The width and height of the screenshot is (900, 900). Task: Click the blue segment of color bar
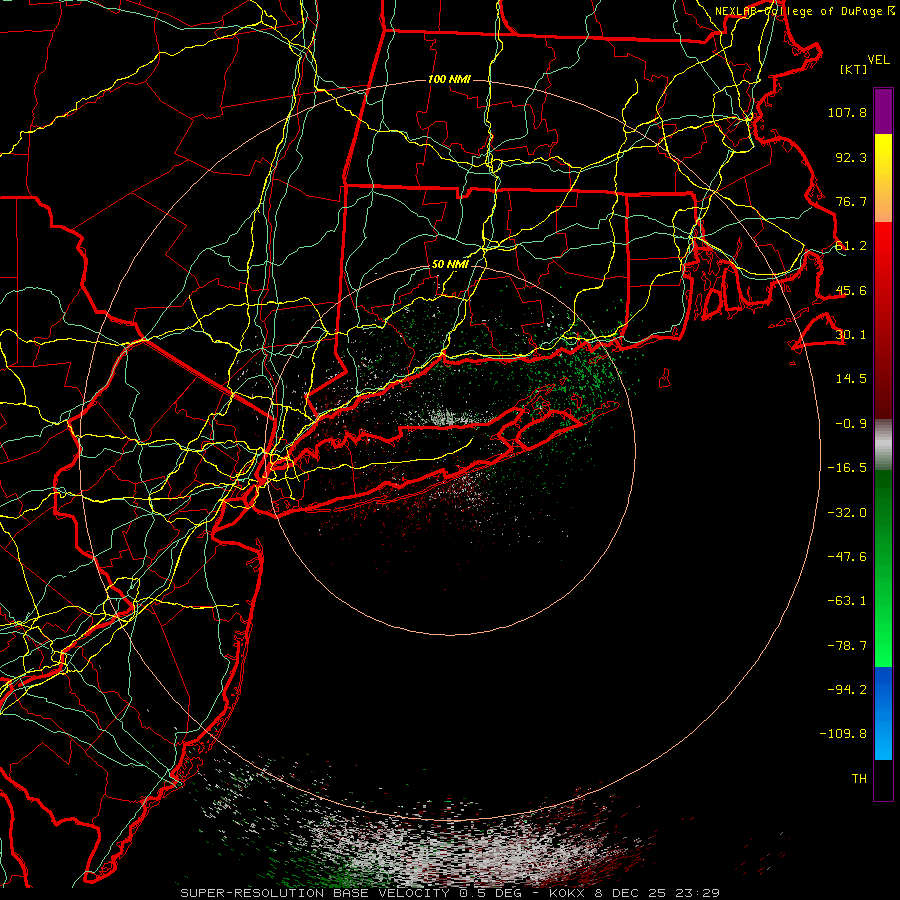pos(883,713)
